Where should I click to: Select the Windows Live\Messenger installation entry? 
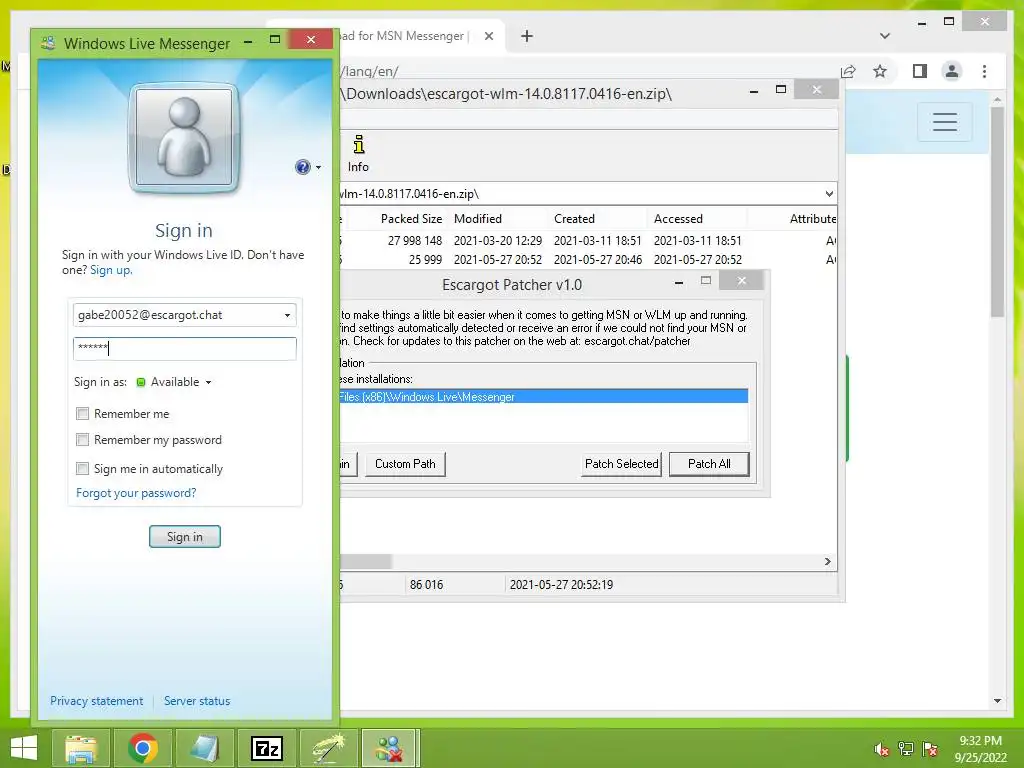click(543, 396)
